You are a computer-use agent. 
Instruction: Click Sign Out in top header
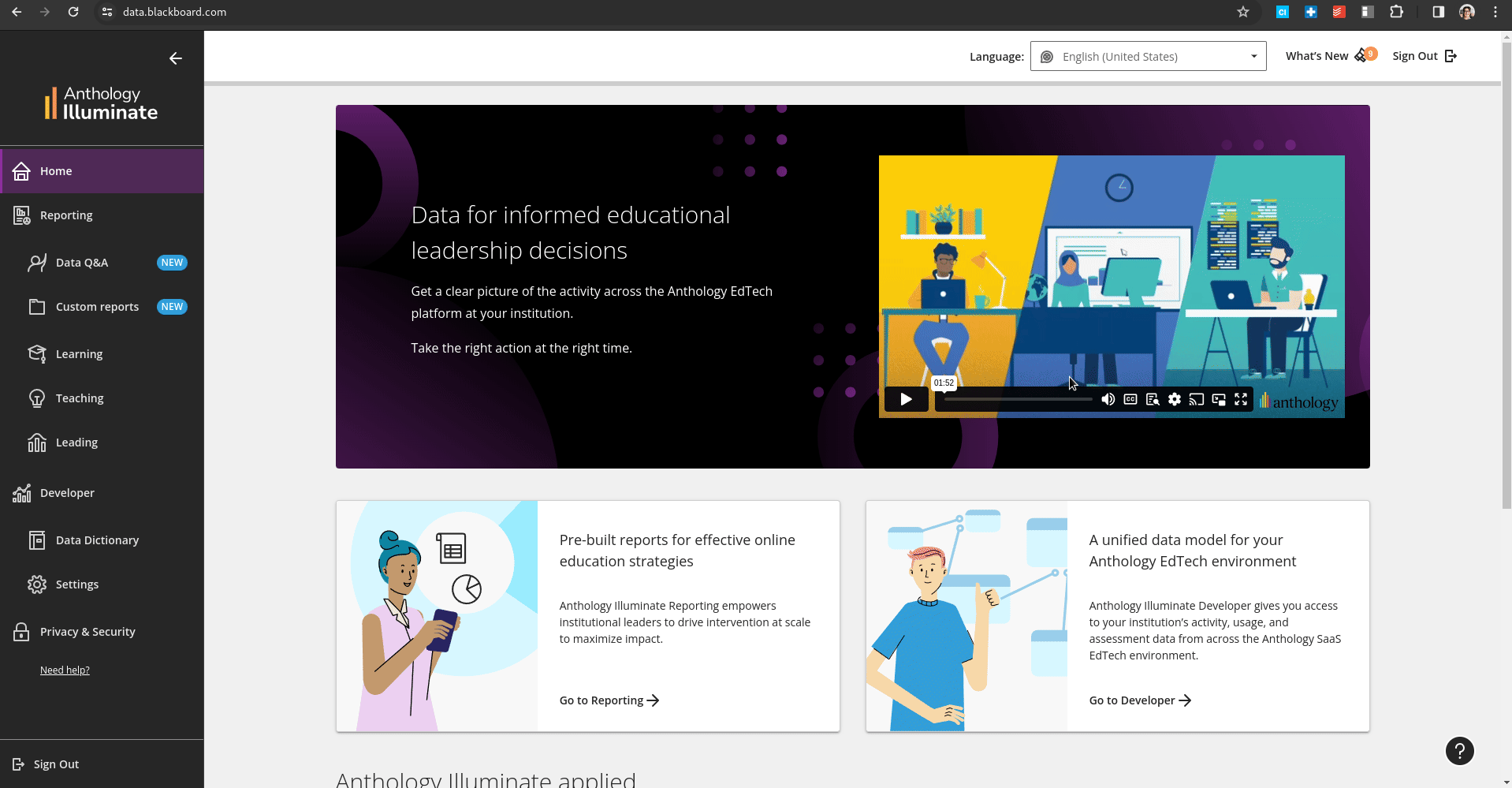click(x=1424, y=56)
